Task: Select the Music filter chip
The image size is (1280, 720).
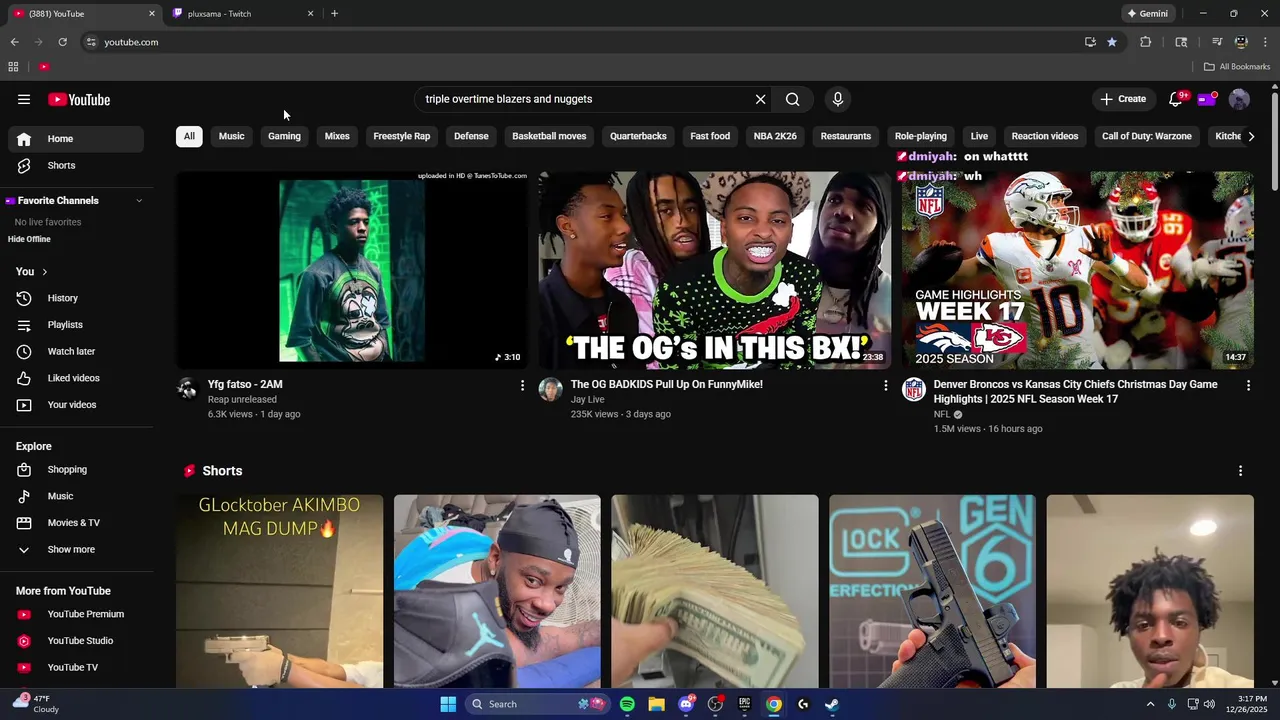Action: [231, 136]
